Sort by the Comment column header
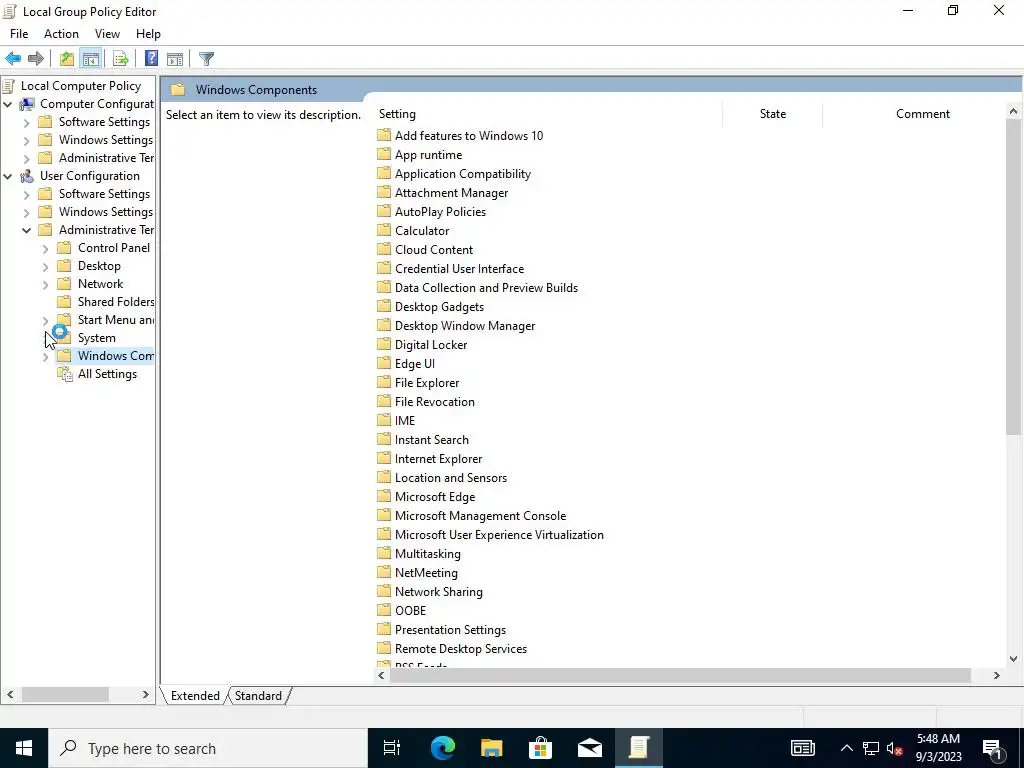 coord(922,114)
